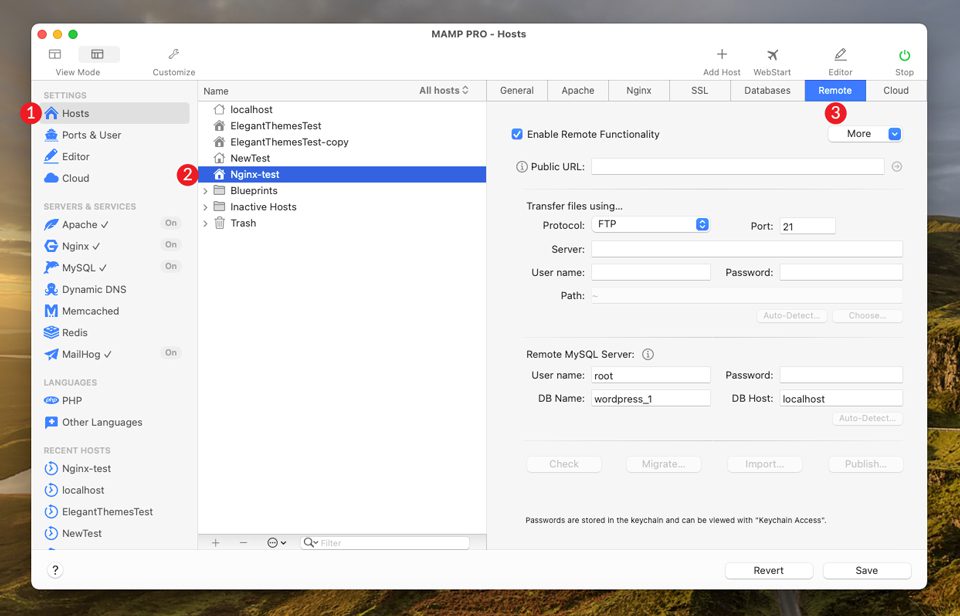Toggle the MySQL server On switch
The height and width of the screenshot is (616, 960).
[171, 267]
